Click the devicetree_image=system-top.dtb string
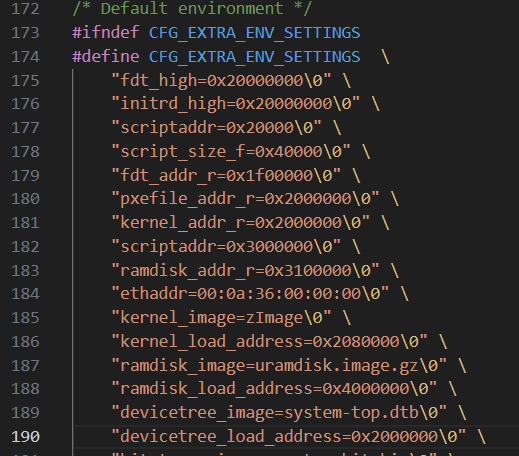519x456 pixels. [279, 413]
